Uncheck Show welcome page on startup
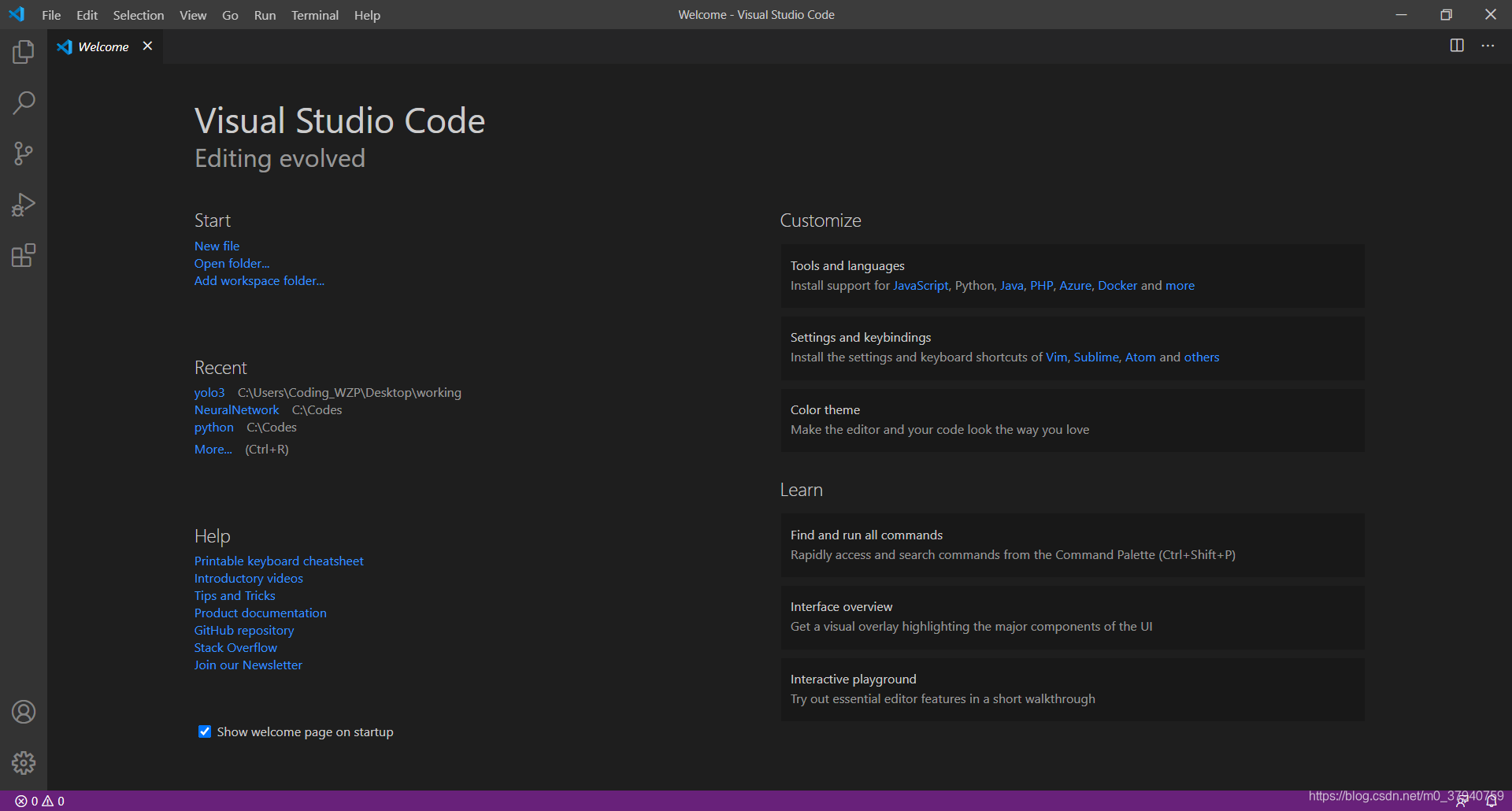The height and width of the screenshot is (811, 1512). (x=205, y=731)
